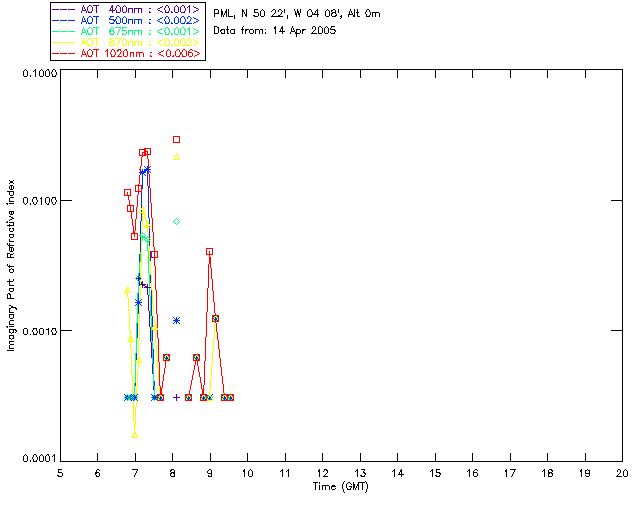Click the AOT 1020nm legend entry
The width and height of the screenshot is (640, 512).
[x=127, y=53]
